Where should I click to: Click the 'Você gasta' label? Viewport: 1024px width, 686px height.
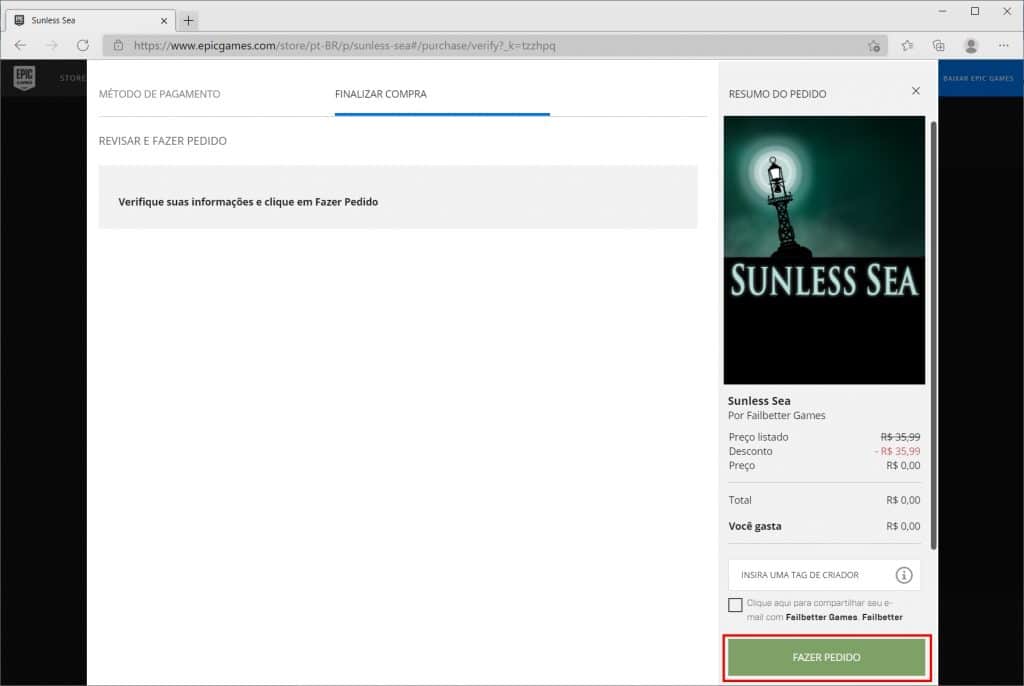coord(755,526)
